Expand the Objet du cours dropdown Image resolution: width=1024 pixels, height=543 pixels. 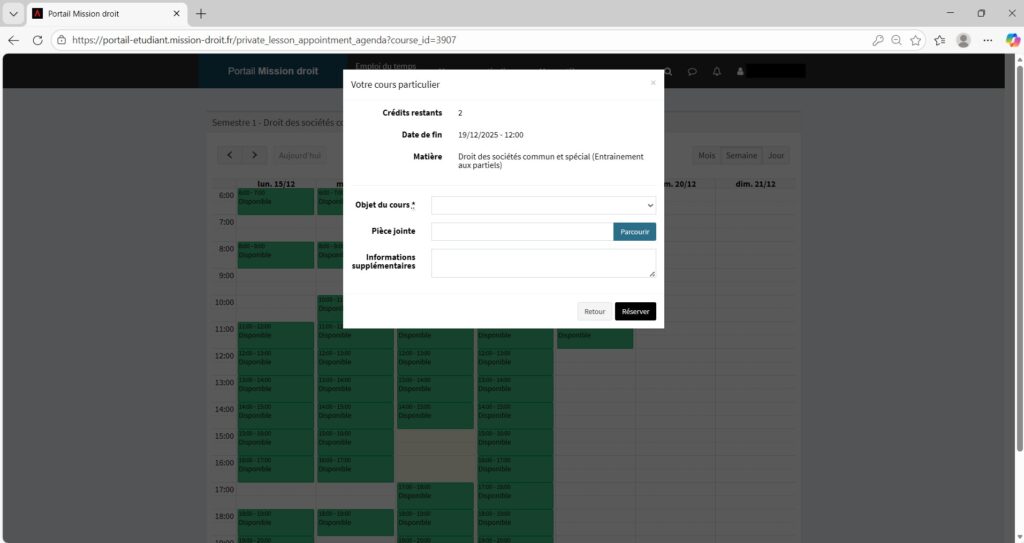coord(543,205)
